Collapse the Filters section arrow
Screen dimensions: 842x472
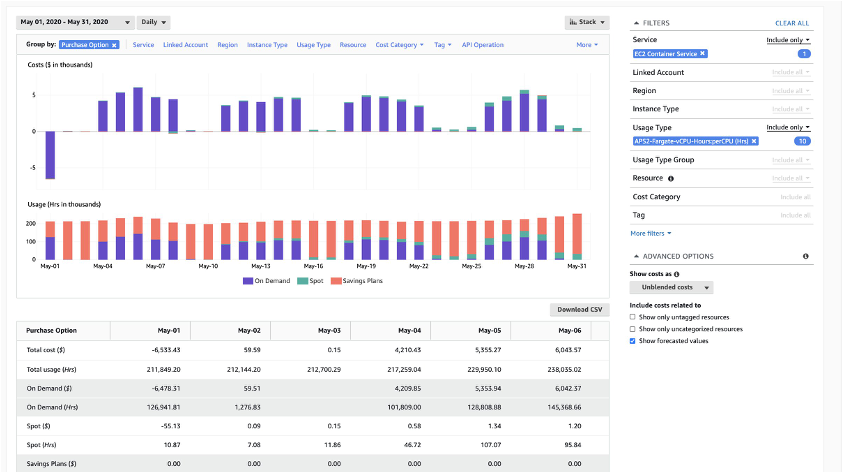[x=637, y=22]
